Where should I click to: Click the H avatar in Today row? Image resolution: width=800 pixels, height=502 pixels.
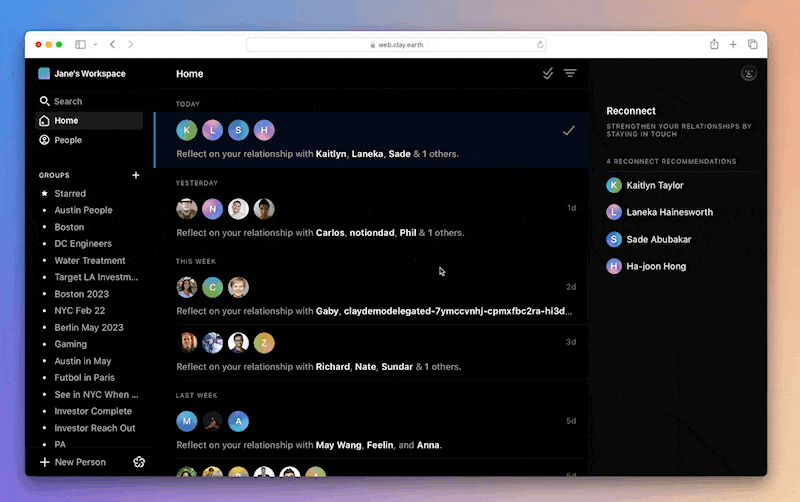[x=264, y=130]
